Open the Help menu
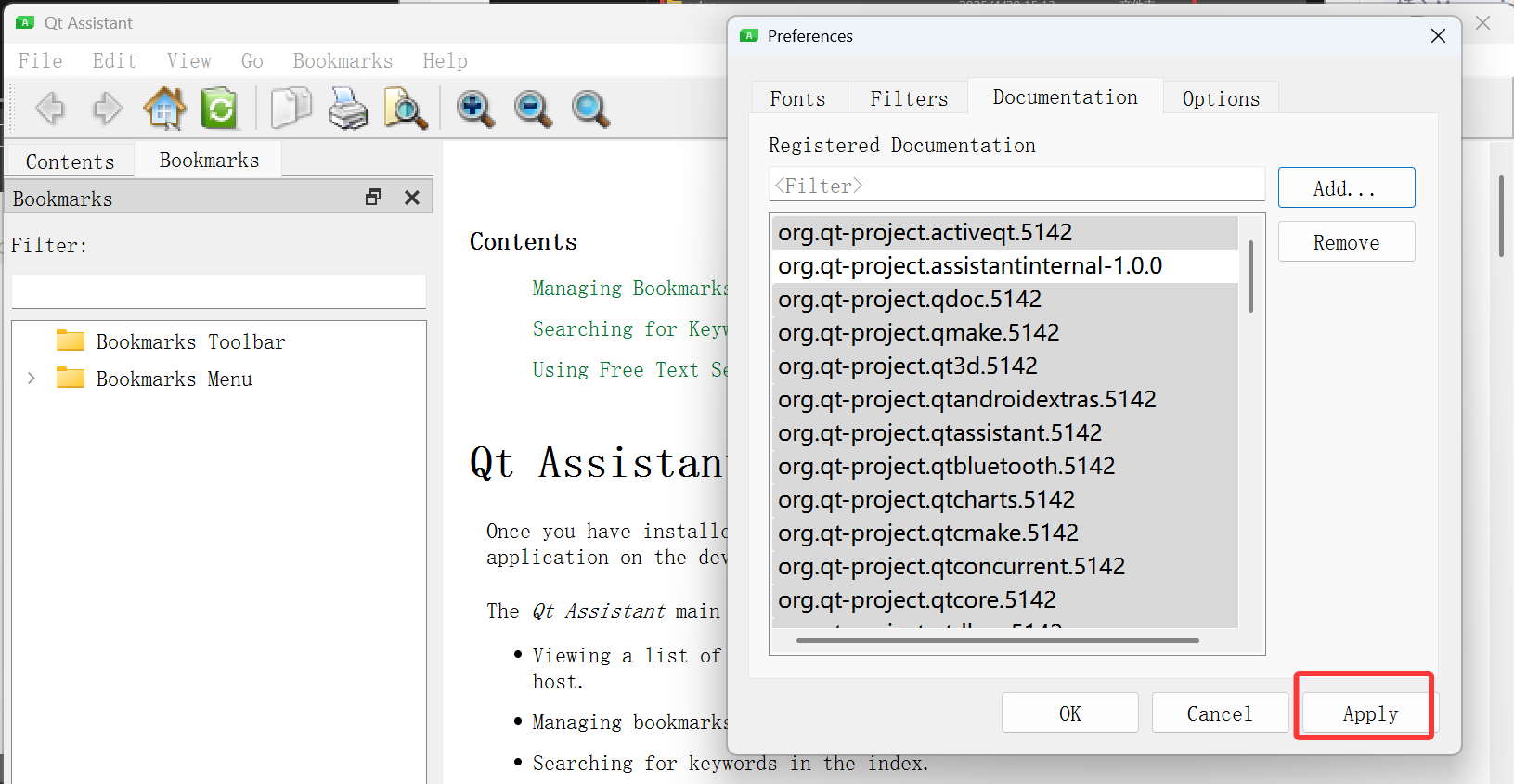Viewport: 1514px width, 784px height. tap(446, 60)
